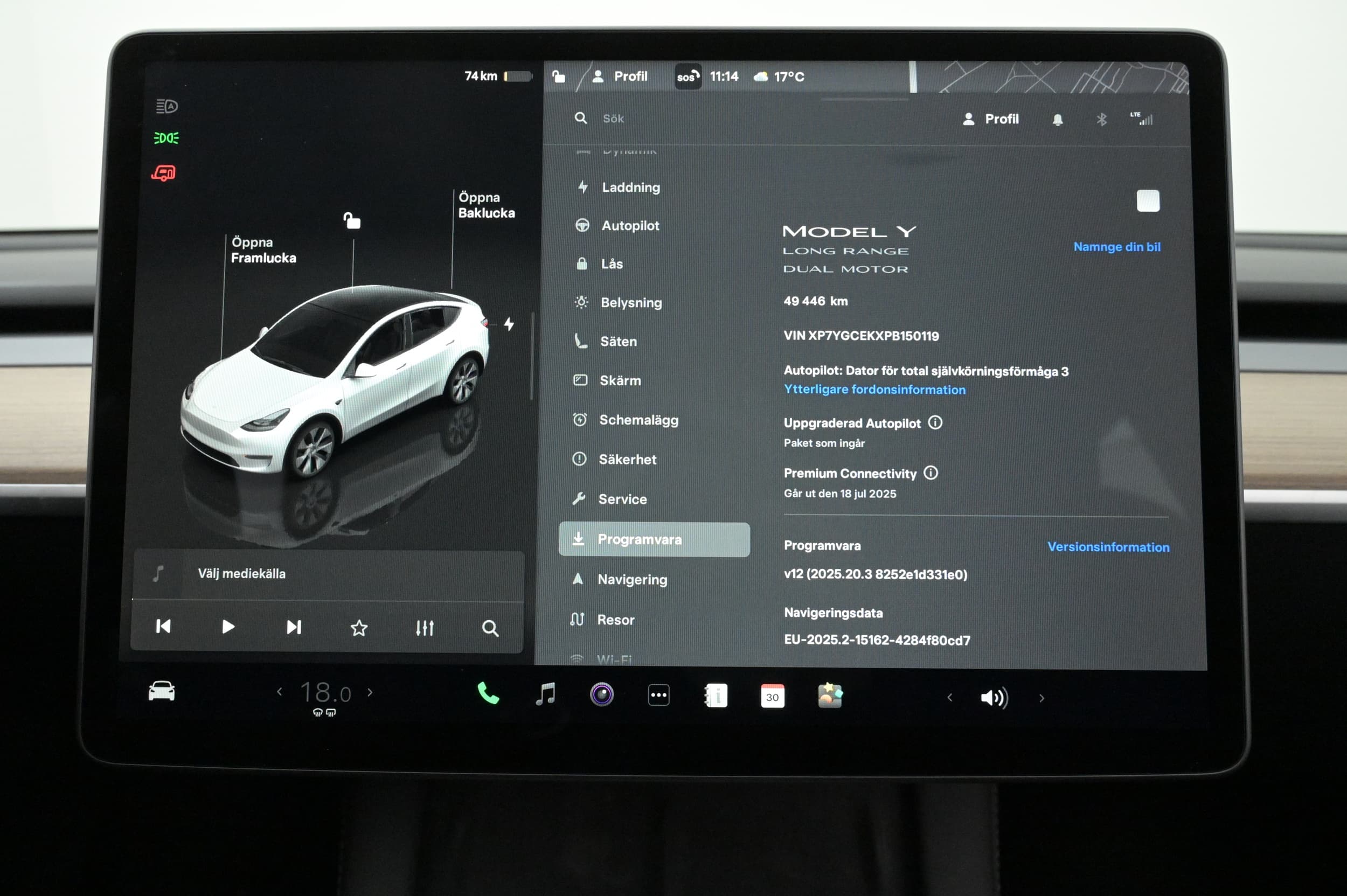
Task: Open Ytterligare fordonsinformation link
Action: pyautogui.click(x=874, y=389)
